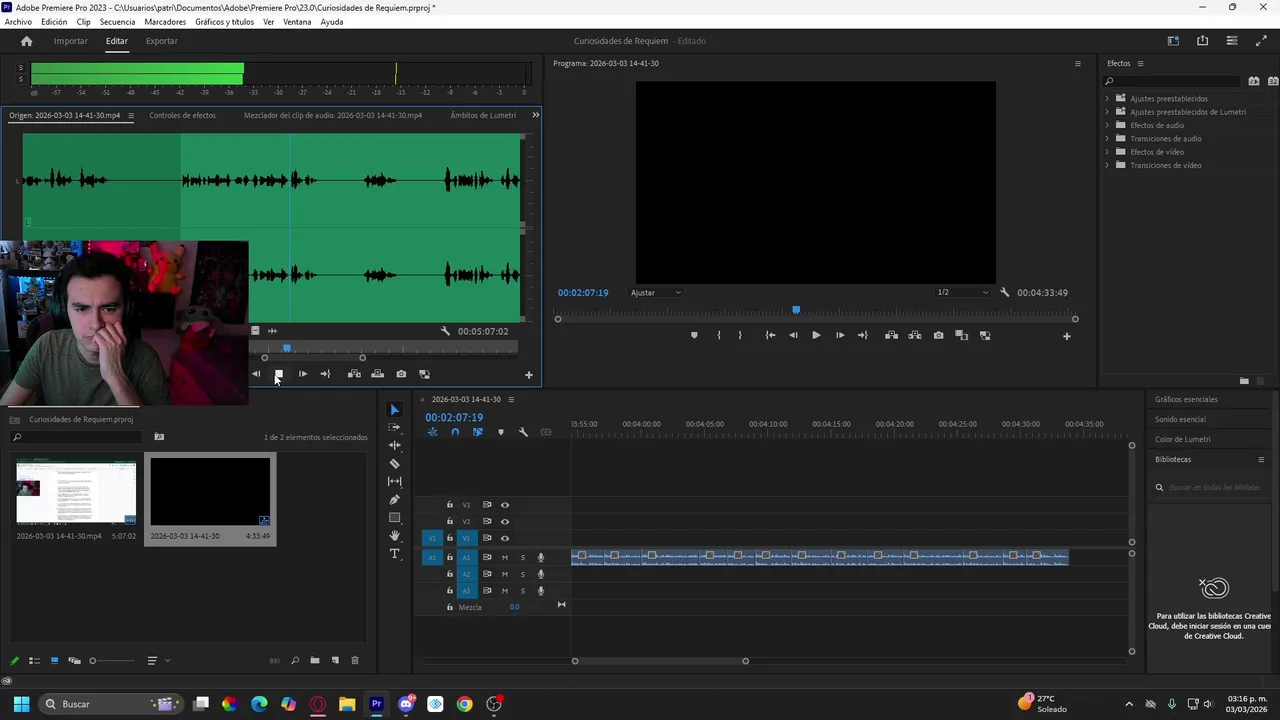
Task: Add marker in the timeline panel
Action: coord(501,432)
